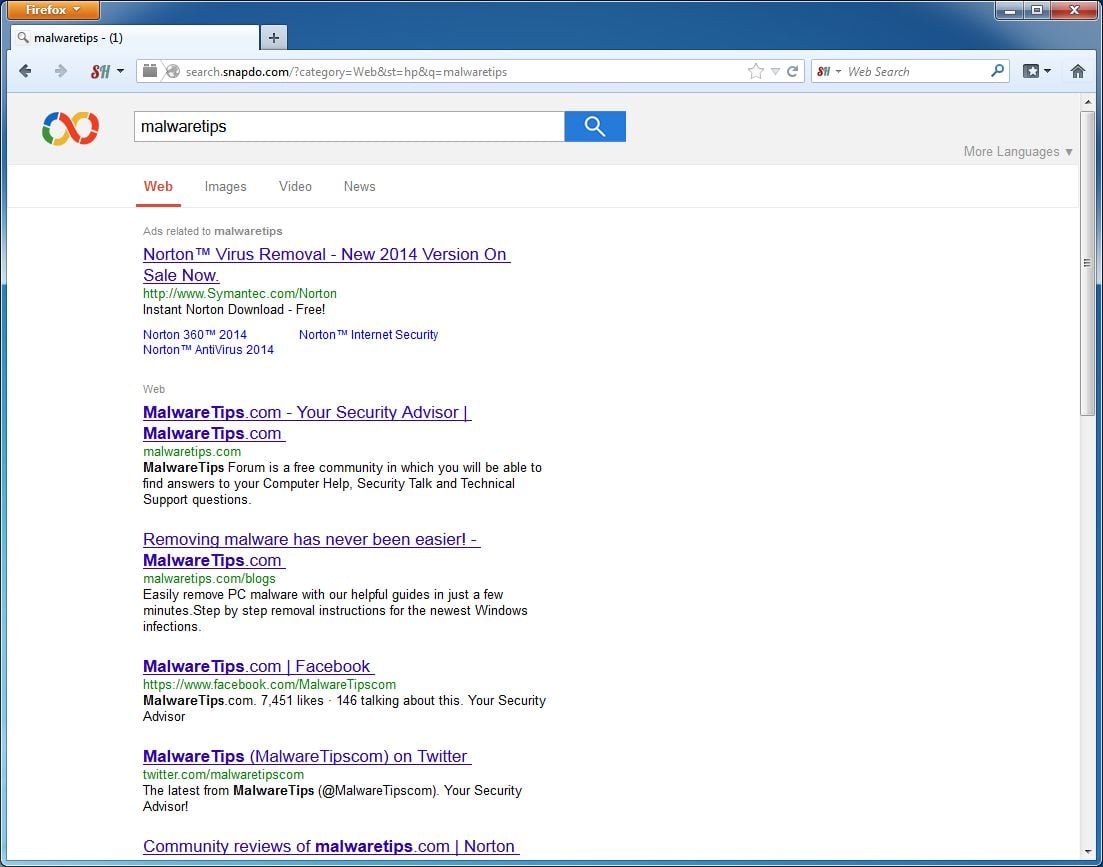Screen dimensions: 1103x867
Task: Open Community reviews of malwaretips.com result
Action: 331,847
